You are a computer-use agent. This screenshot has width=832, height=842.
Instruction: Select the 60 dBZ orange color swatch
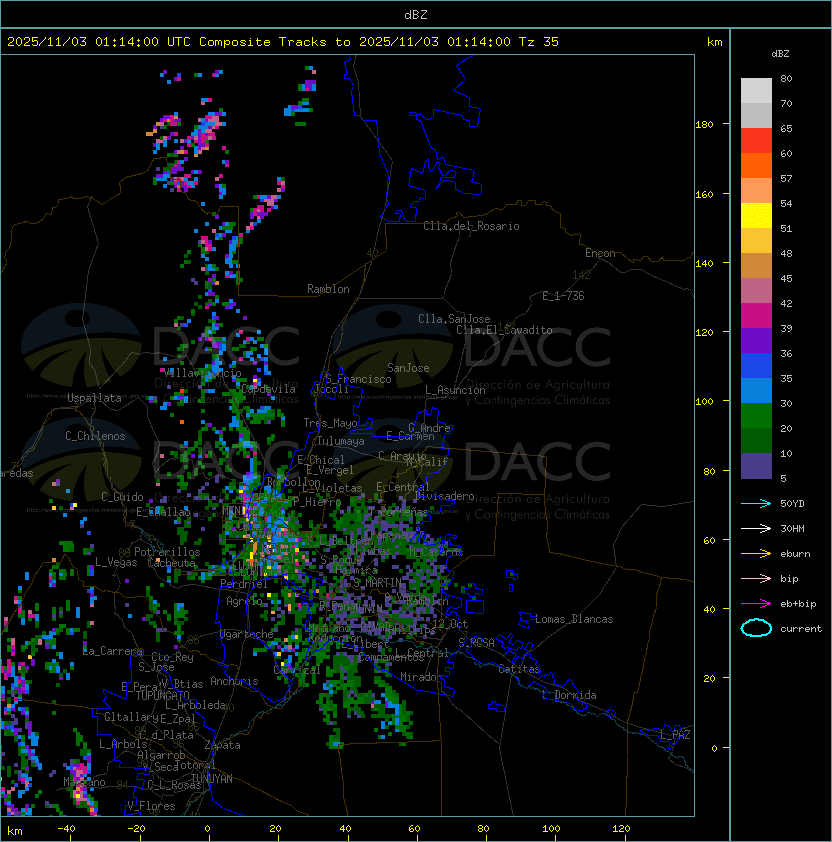[x=756, y=165]
